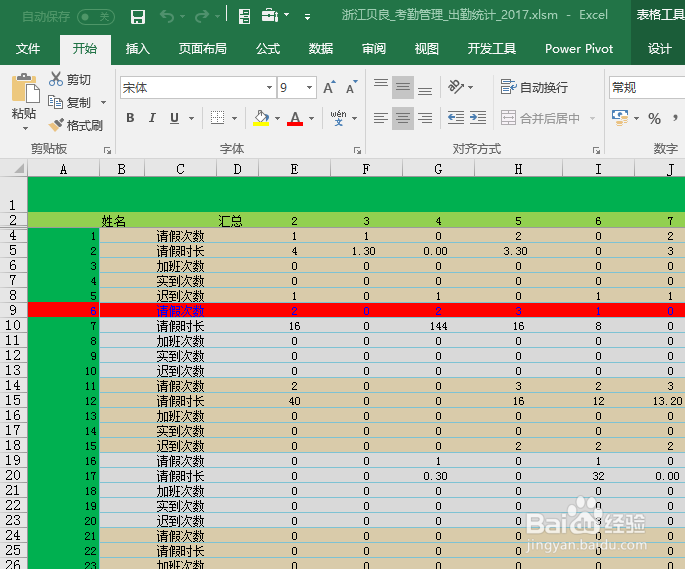Screen dimensions: 685x569
Task: Select Center horizontal alignment icon
Action: click(403, 118)
